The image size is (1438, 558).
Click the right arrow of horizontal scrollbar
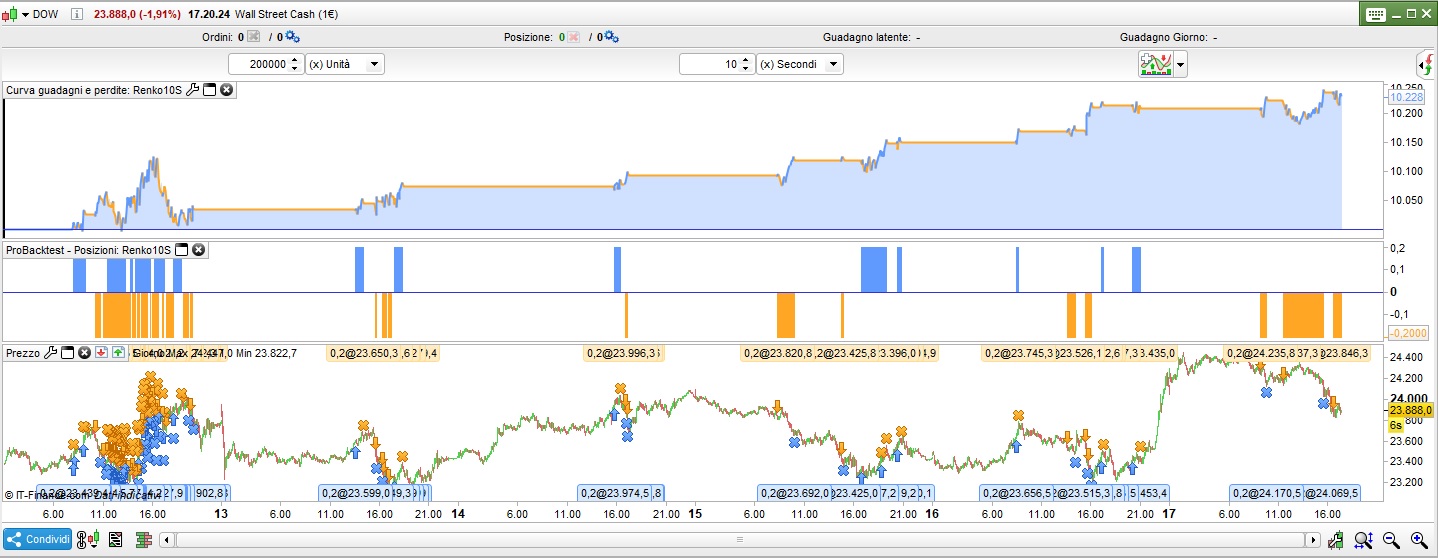tap(1311, 540)
